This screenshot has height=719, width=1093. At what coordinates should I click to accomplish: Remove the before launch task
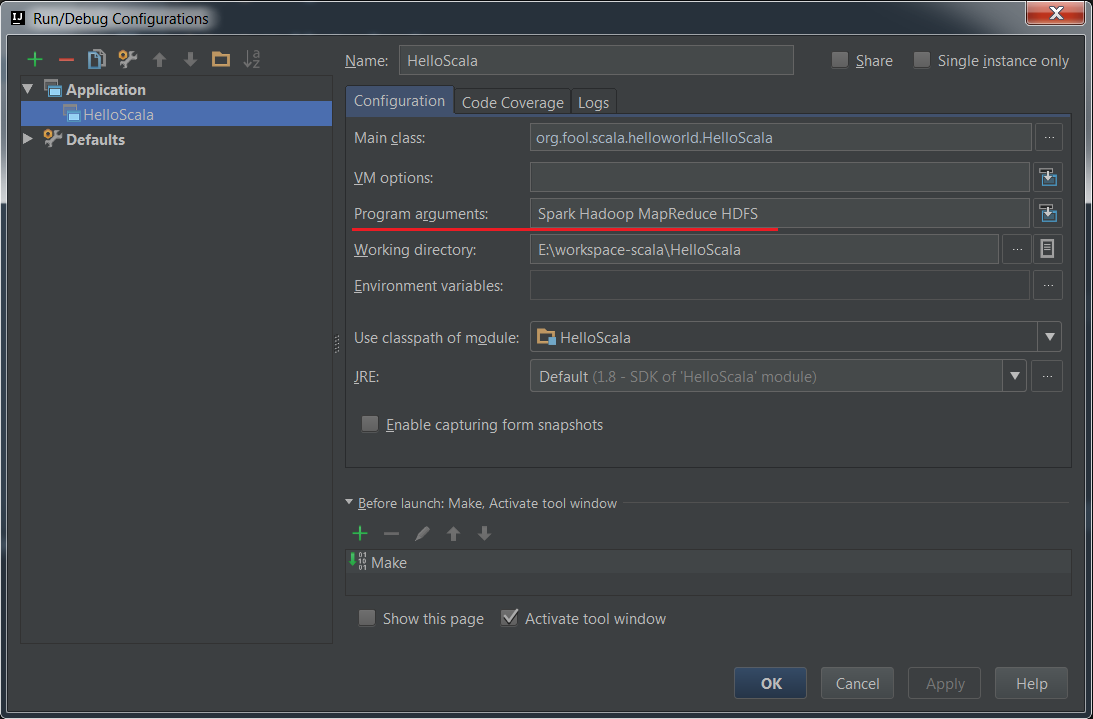tap(391, 534)
